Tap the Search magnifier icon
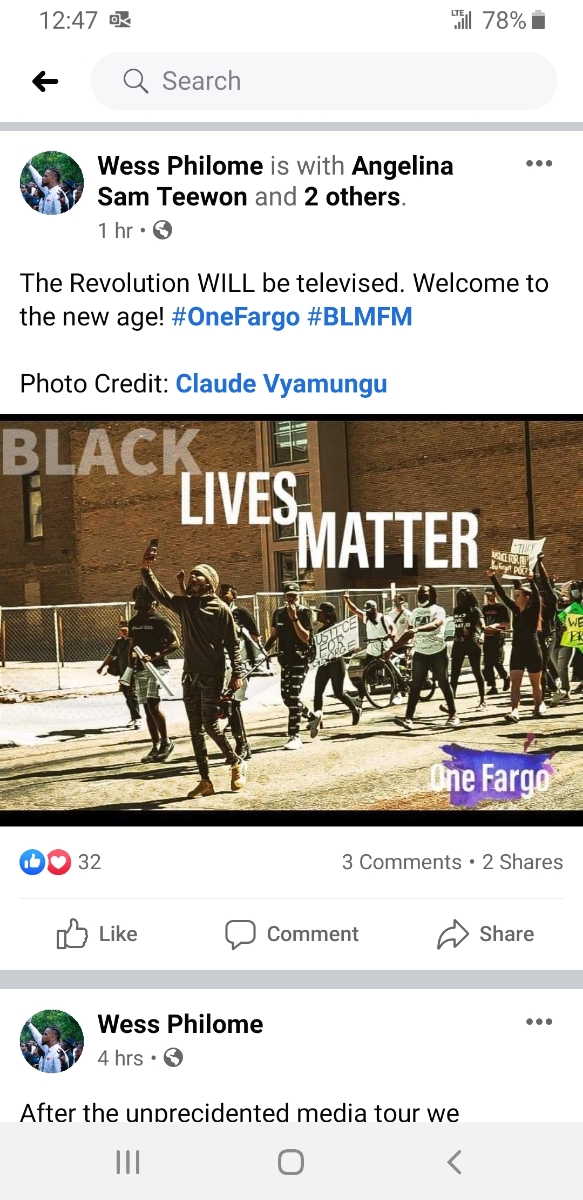Image resolution: width=583 pixels, height=1200 pixels. (x=136, y=81)
